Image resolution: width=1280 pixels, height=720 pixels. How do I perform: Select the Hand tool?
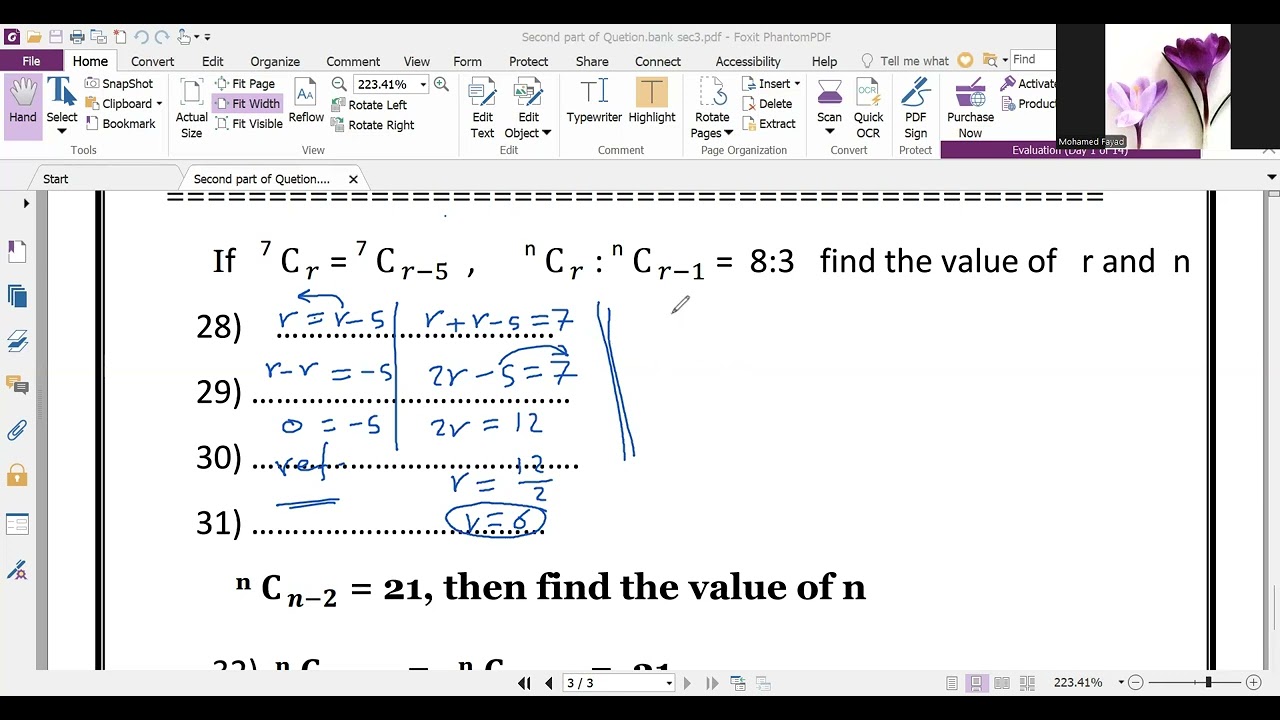[22, 106]
